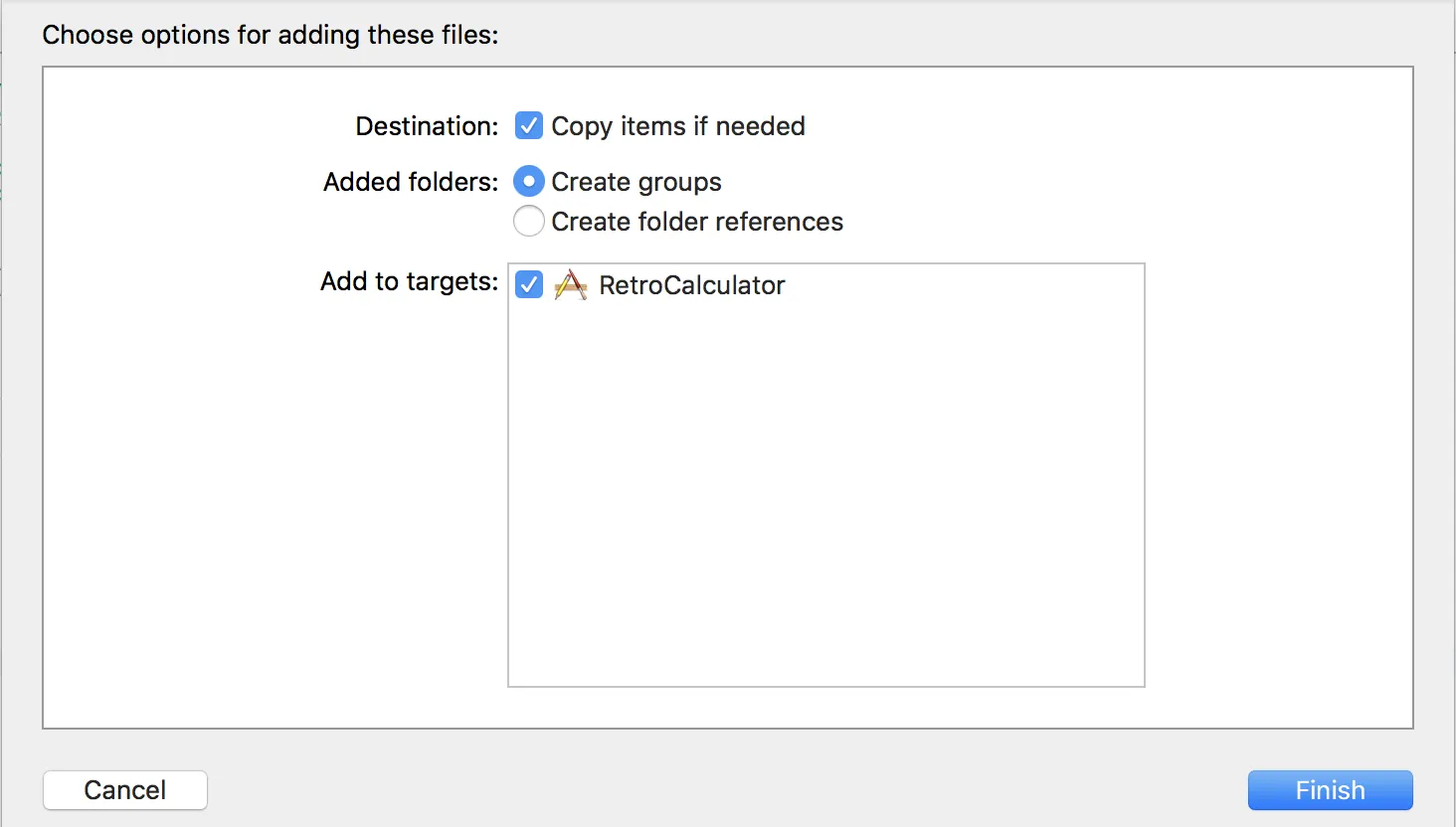Click the gray footer between Cancel and Finish
This screenshot has width=1456, height=827.
click(x=726, y=790)
